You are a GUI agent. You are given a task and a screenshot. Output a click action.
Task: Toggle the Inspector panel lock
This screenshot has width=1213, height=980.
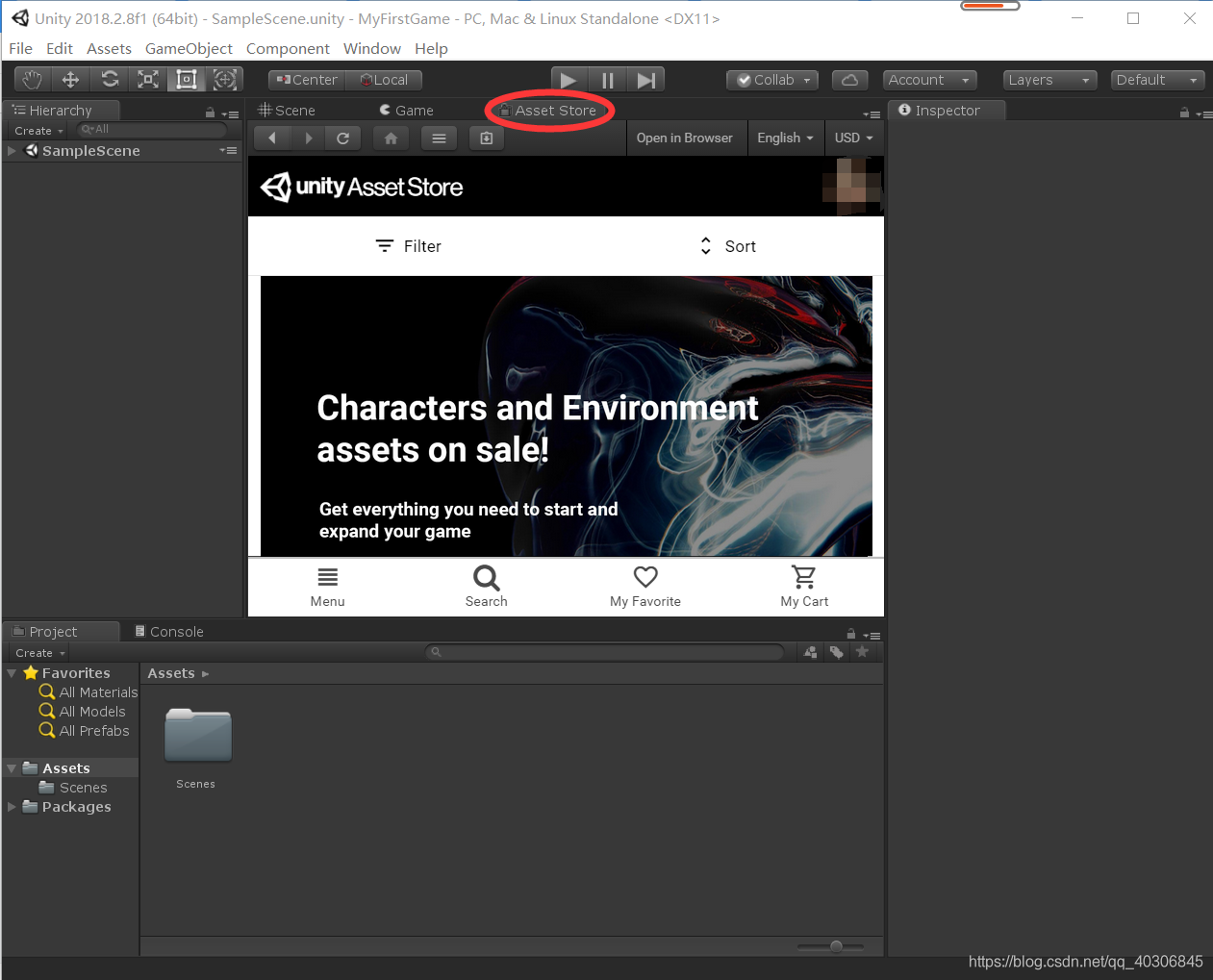pos(1184,113)
